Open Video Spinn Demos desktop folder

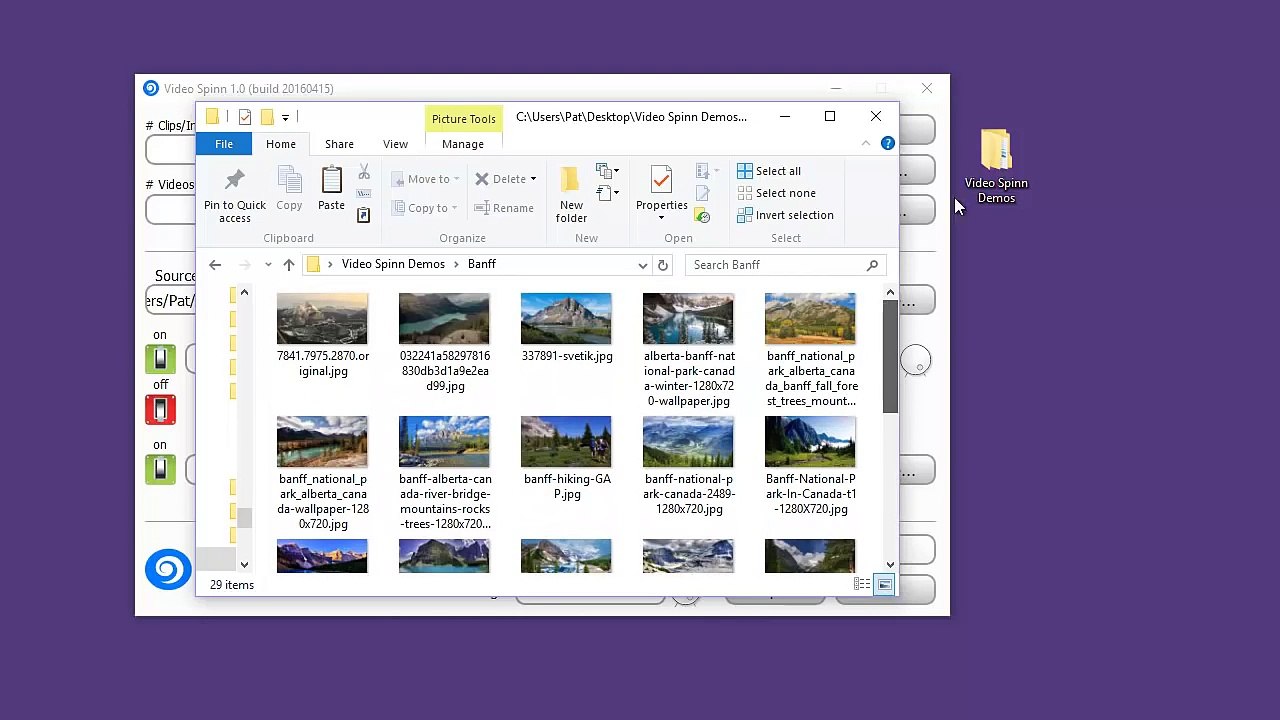click(996, 166)
